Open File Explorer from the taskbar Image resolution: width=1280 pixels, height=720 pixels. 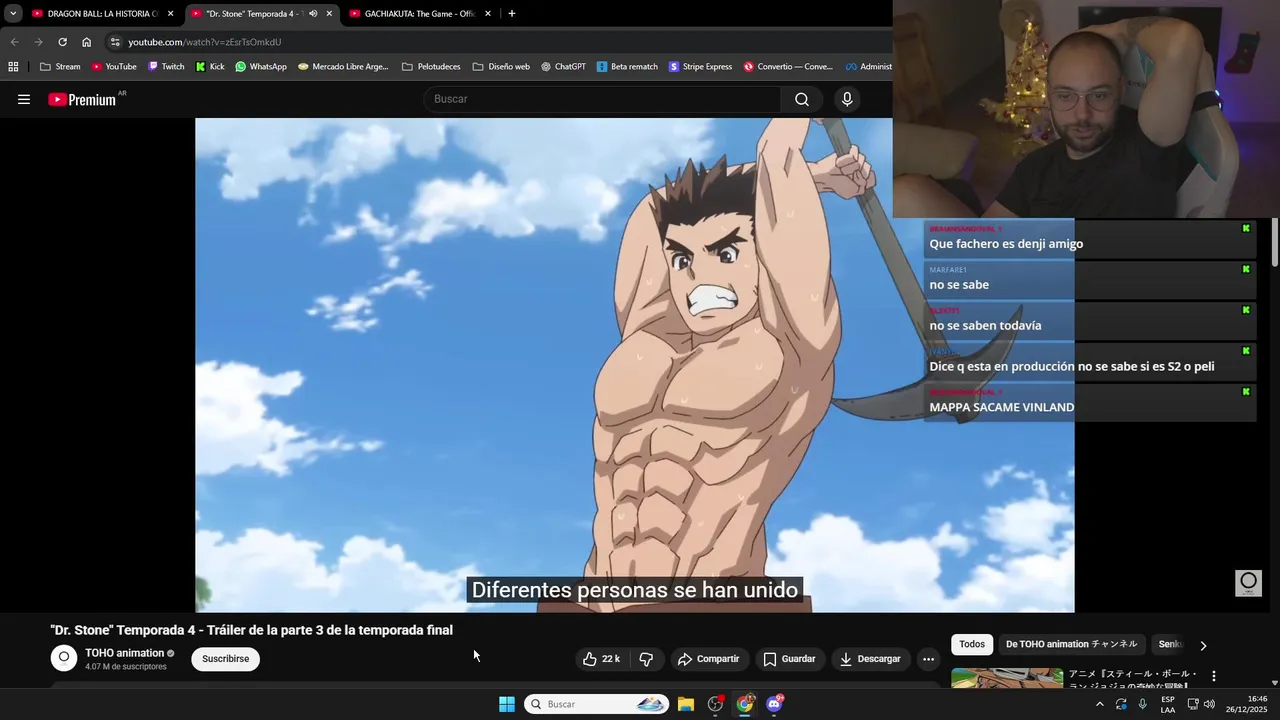686,704
